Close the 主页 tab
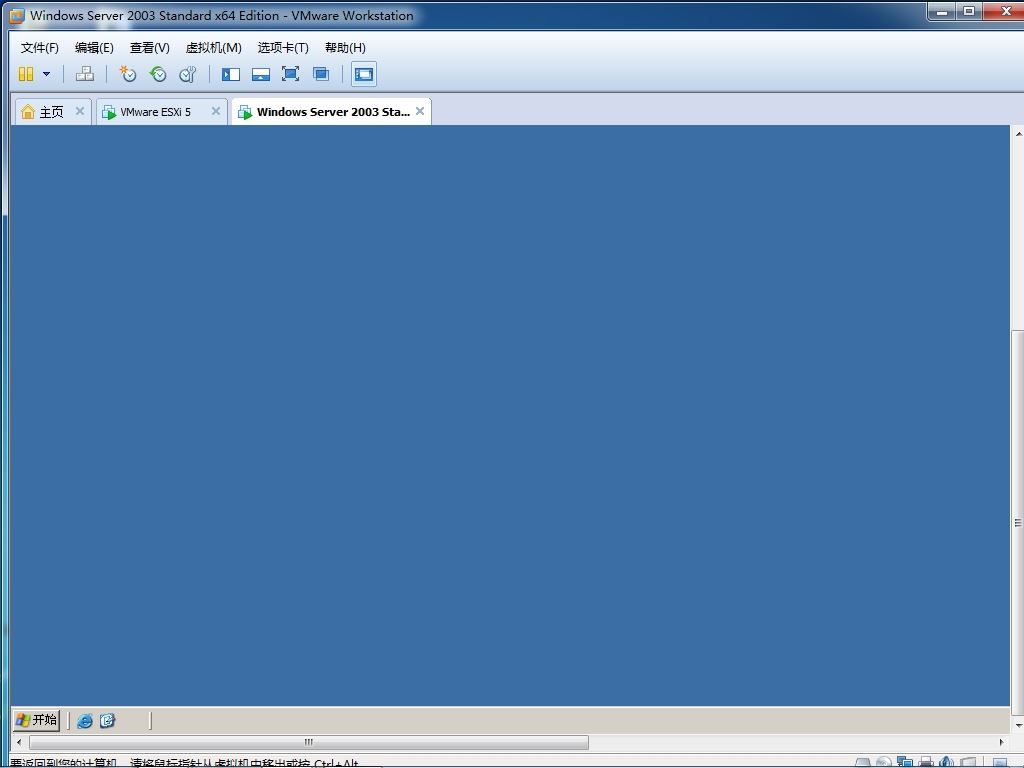1024x768 pixels. 80,111
